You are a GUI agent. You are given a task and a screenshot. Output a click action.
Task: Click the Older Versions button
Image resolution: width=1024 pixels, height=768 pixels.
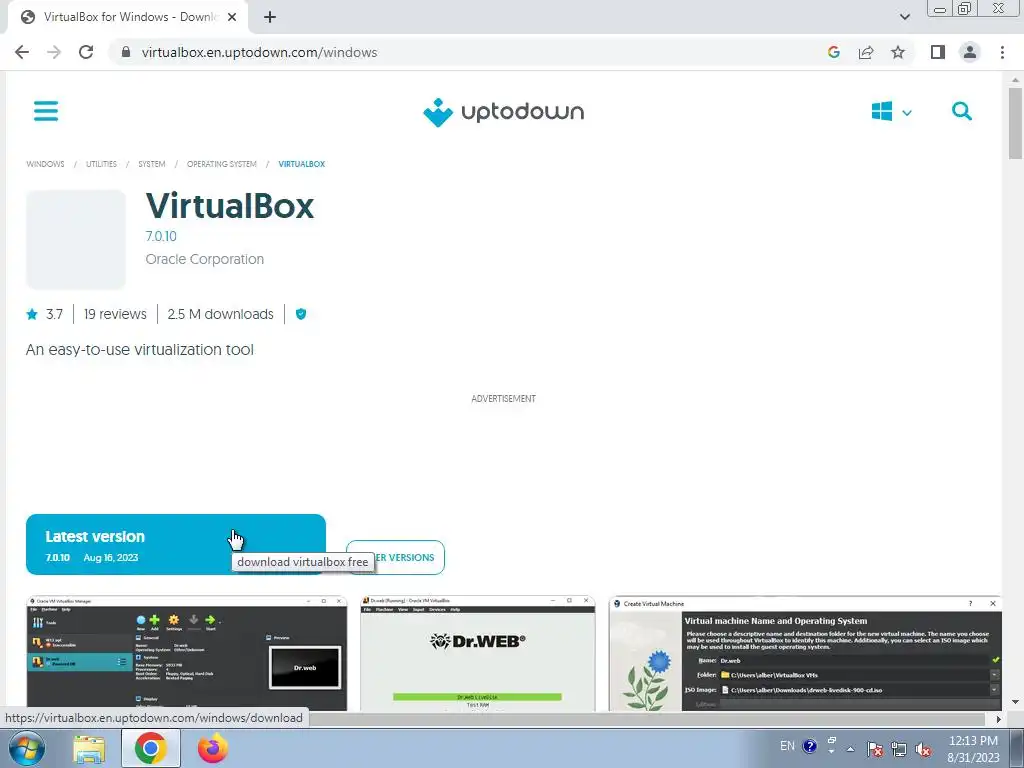click(x=395, y=558)
